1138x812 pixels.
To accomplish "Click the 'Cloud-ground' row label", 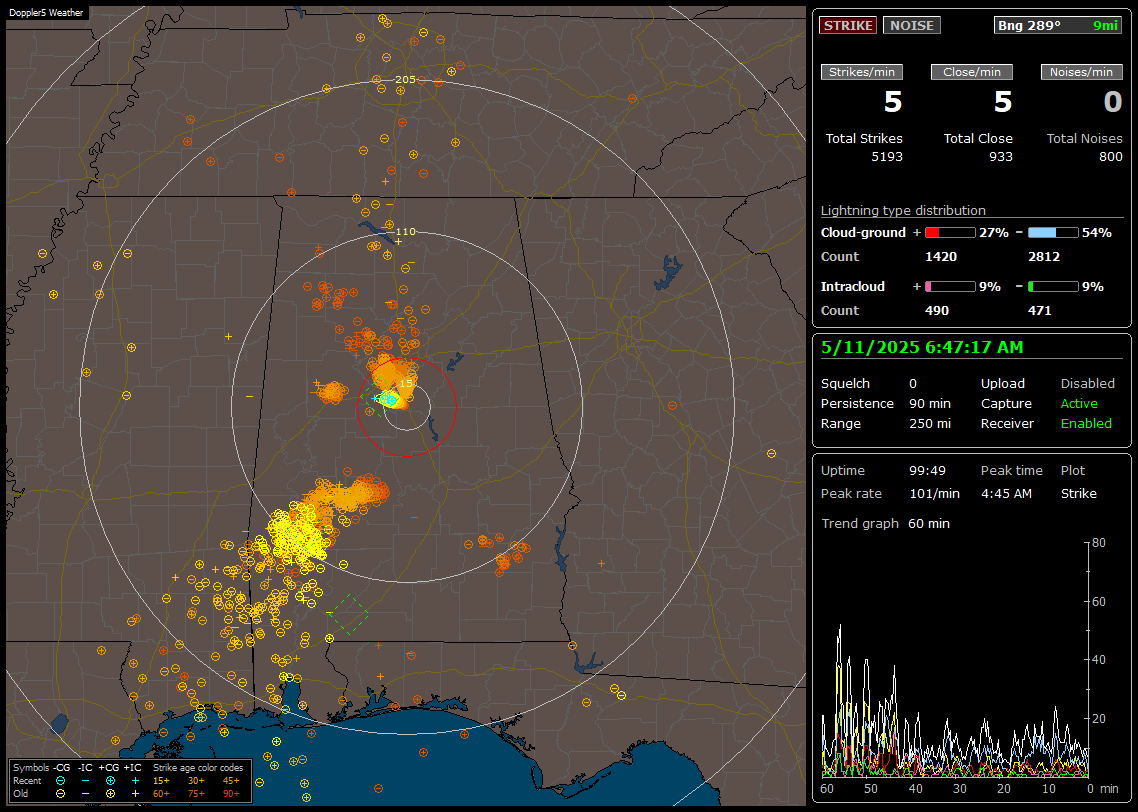I will (863, 232).
